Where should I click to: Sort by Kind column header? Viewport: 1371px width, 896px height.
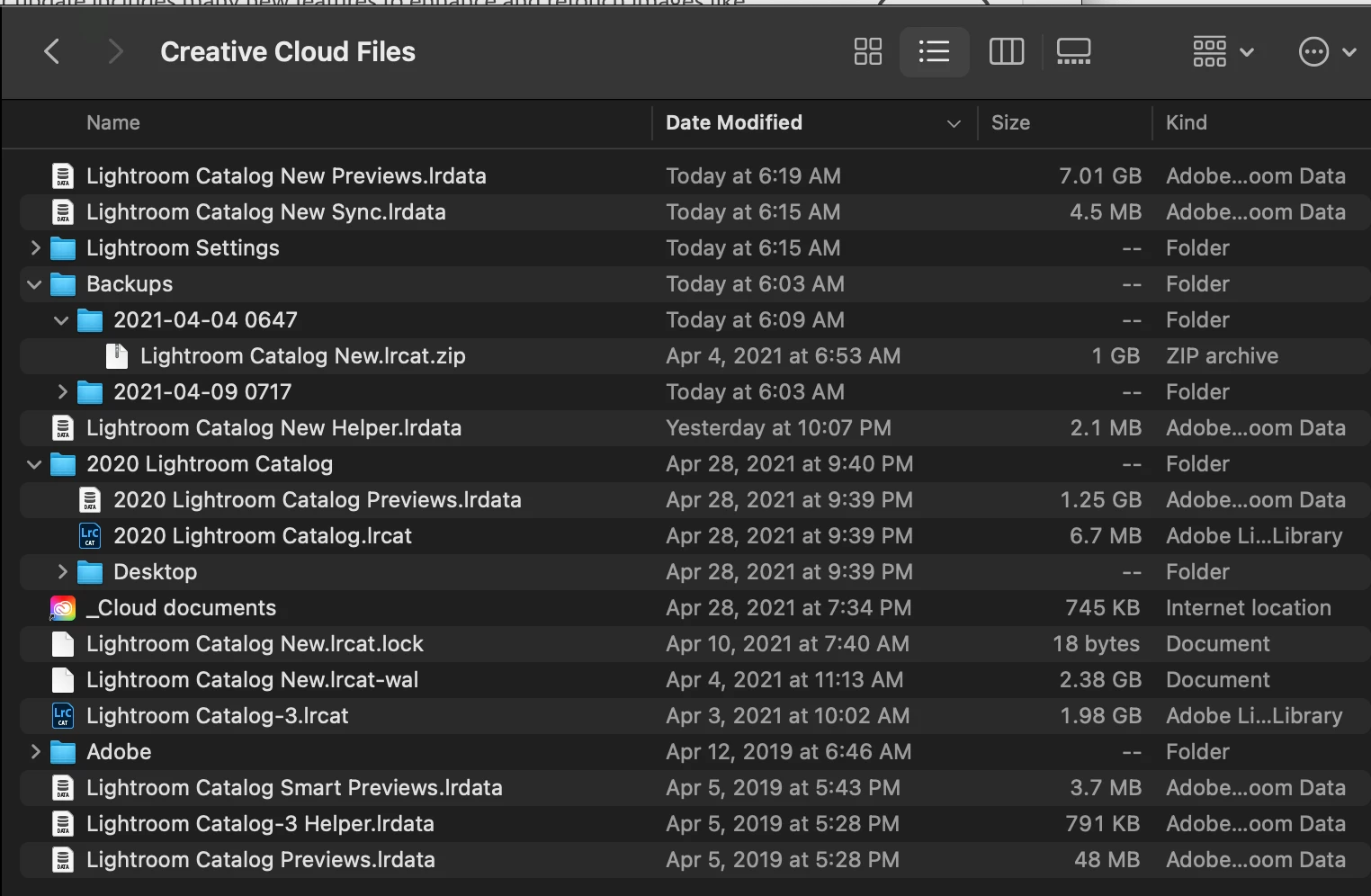[x=1187, y=122]
